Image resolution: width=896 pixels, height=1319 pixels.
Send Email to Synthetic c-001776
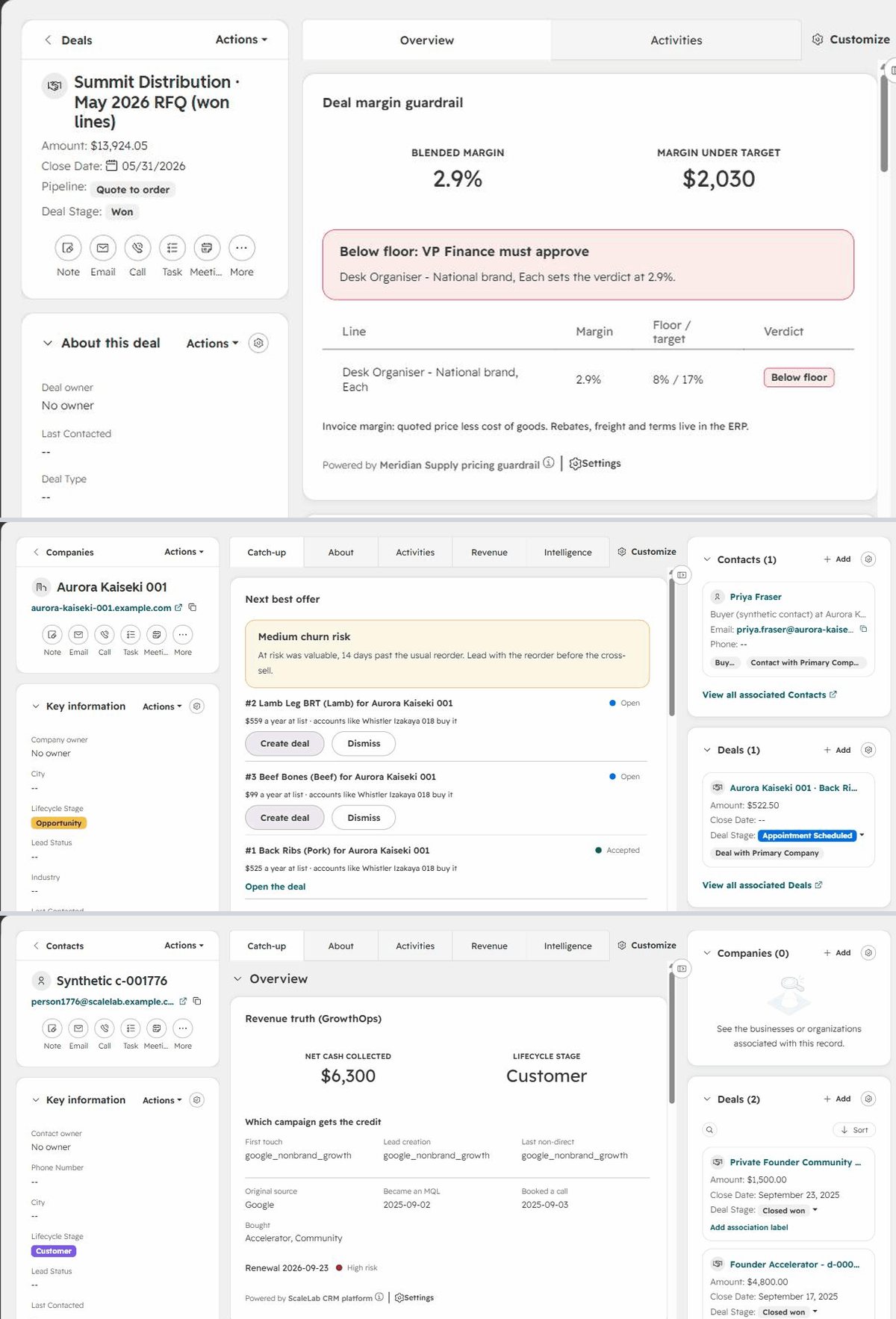point(78,1028)
